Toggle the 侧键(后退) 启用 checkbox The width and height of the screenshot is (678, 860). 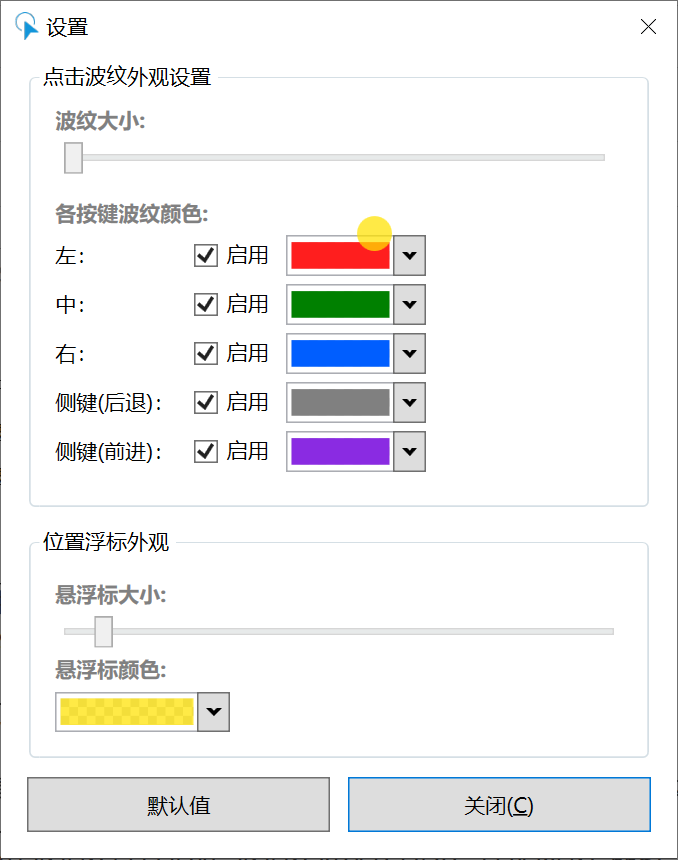click(x=205, y=402)
